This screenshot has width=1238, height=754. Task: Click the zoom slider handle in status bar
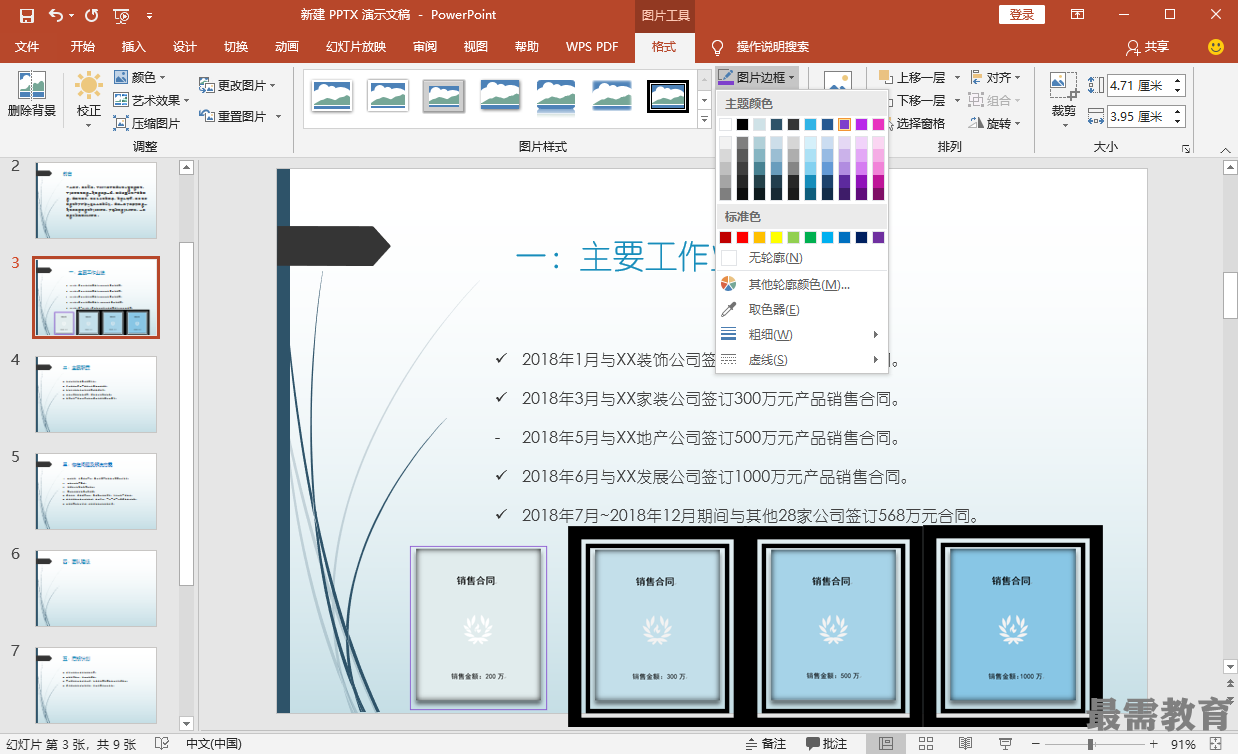click(1089, 744)
